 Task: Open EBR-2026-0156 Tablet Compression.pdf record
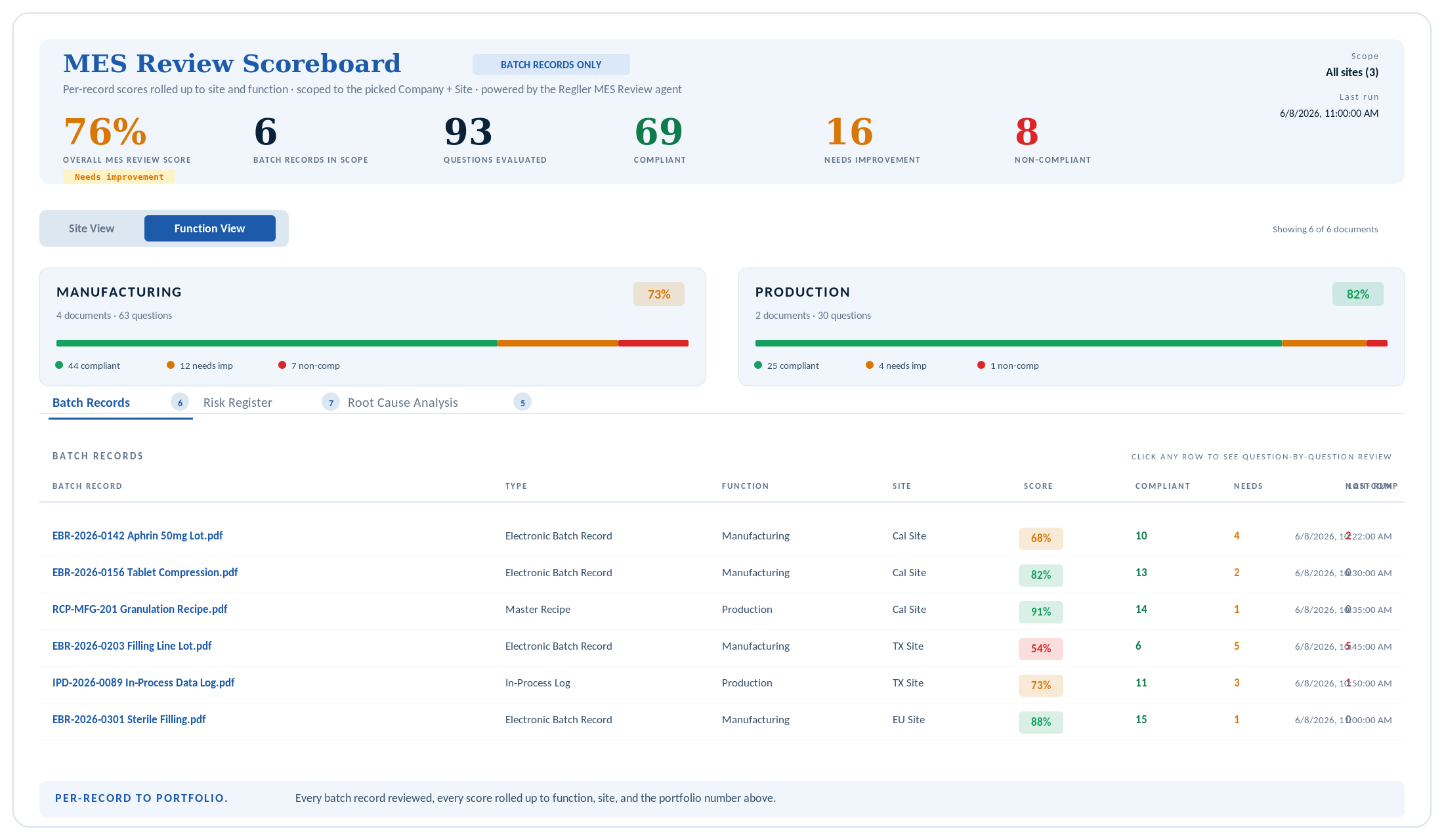145,572
